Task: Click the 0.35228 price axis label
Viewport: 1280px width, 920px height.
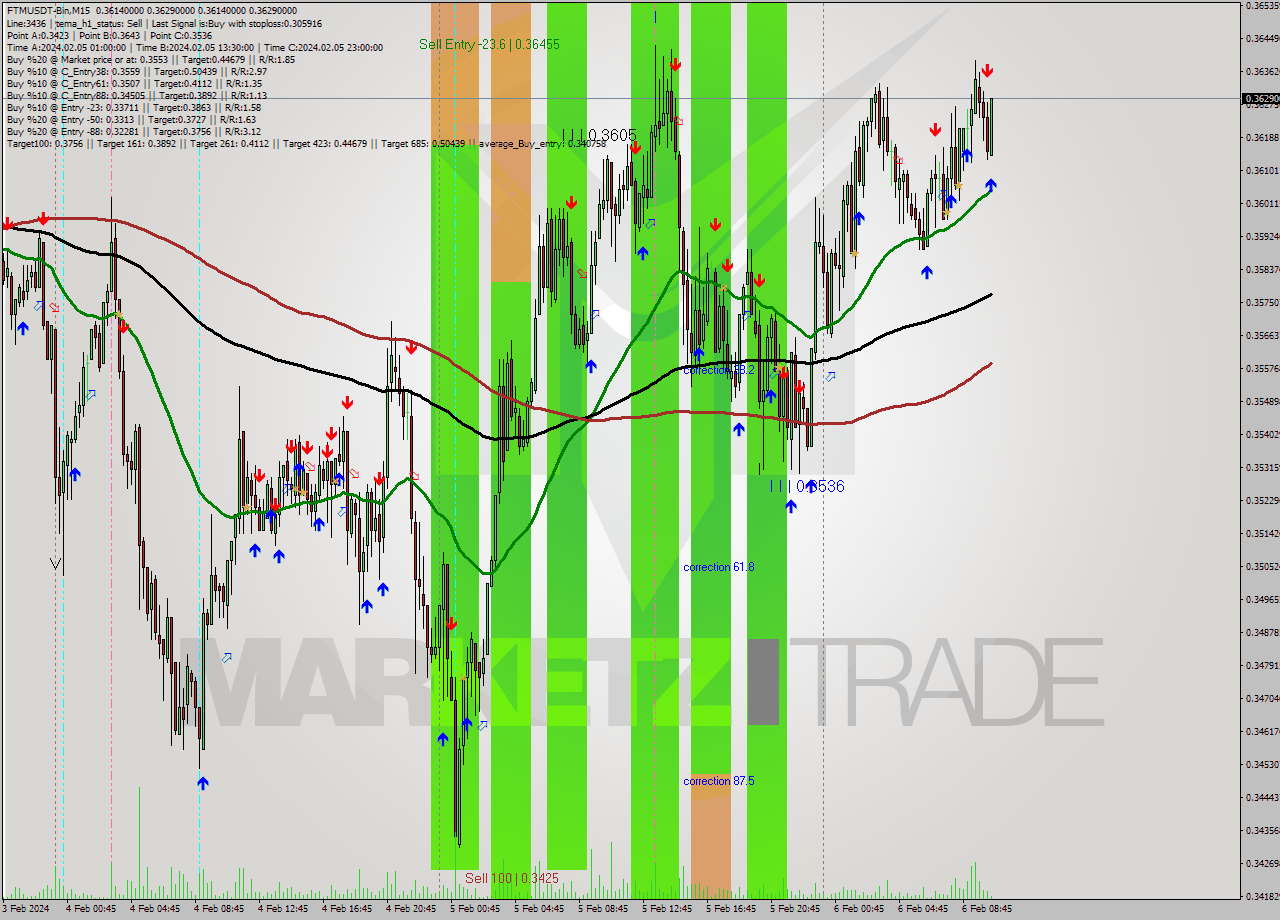Action: (1263, 500)
